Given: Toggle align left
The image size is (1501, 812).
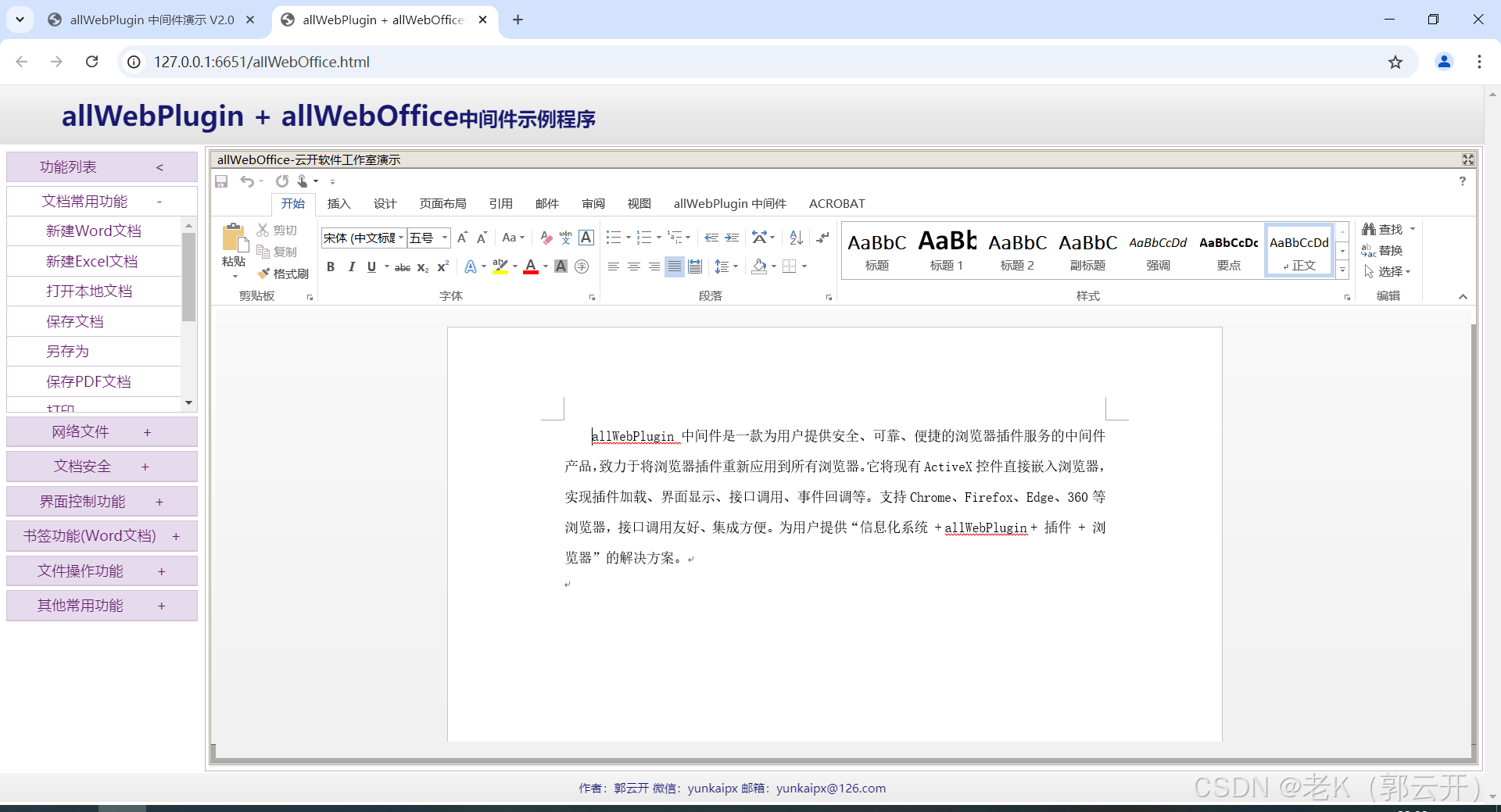Looking at the screenshot, I should click(x=614, y=266).
